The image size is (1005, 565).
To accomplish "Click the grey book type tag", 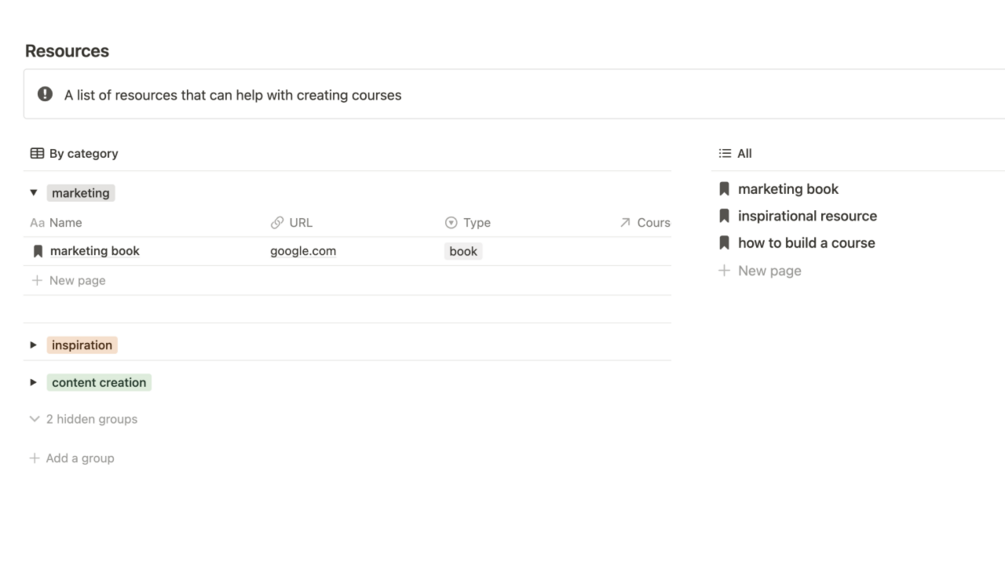I will tap(463, 251).
